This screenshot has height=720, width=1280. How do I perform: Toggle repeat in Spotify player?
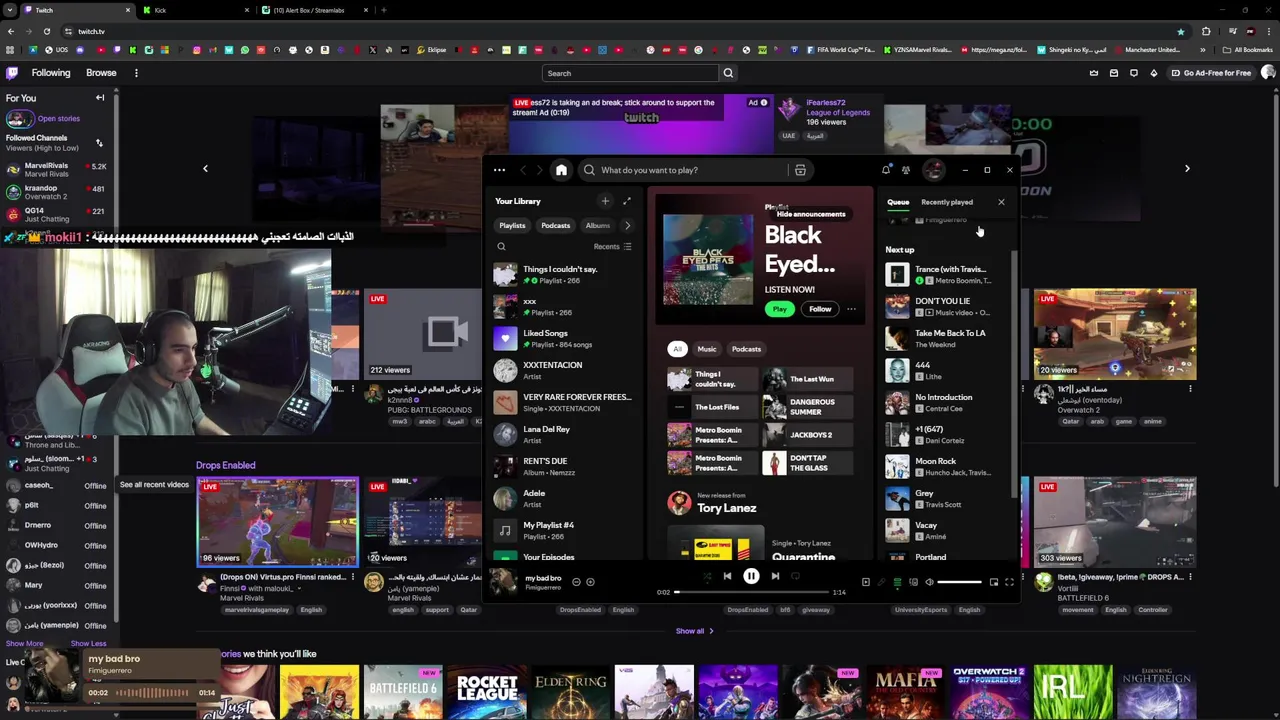coord(796,576)
